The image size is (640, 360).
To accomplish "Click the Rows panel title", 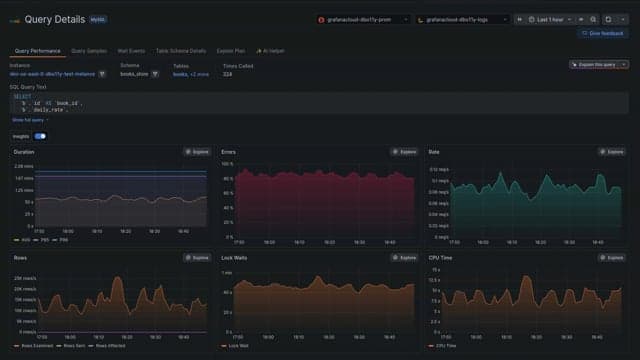I will 20,258.
